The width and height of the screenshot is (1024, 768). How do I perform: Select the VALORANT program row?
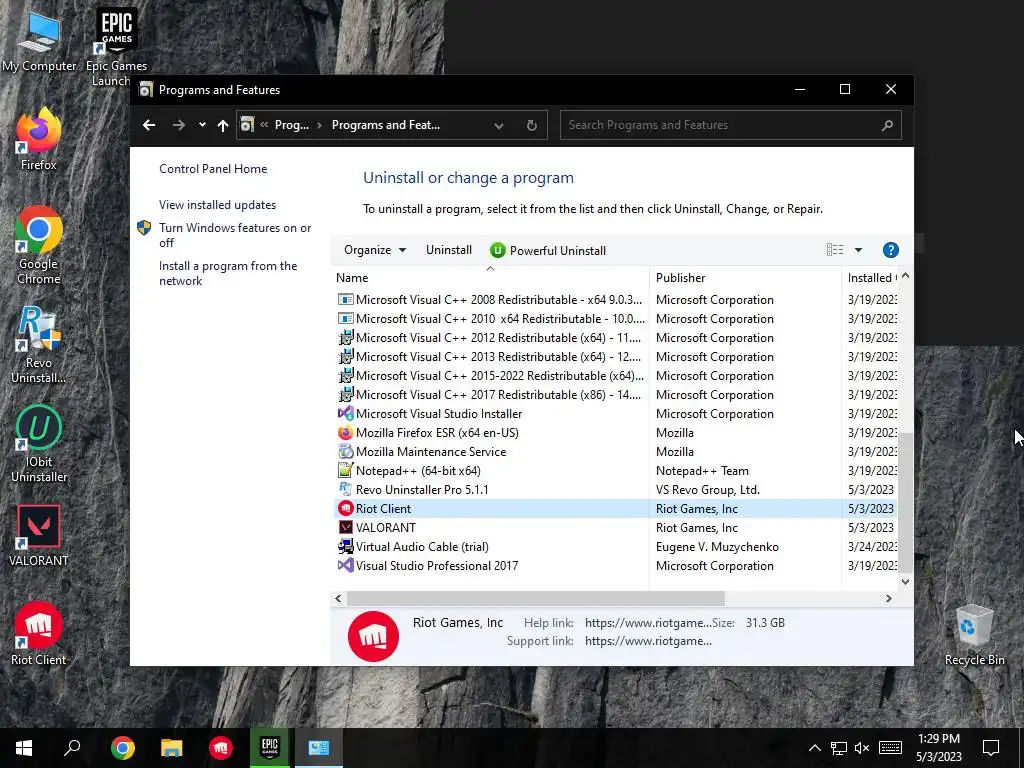tap(615, 528)
